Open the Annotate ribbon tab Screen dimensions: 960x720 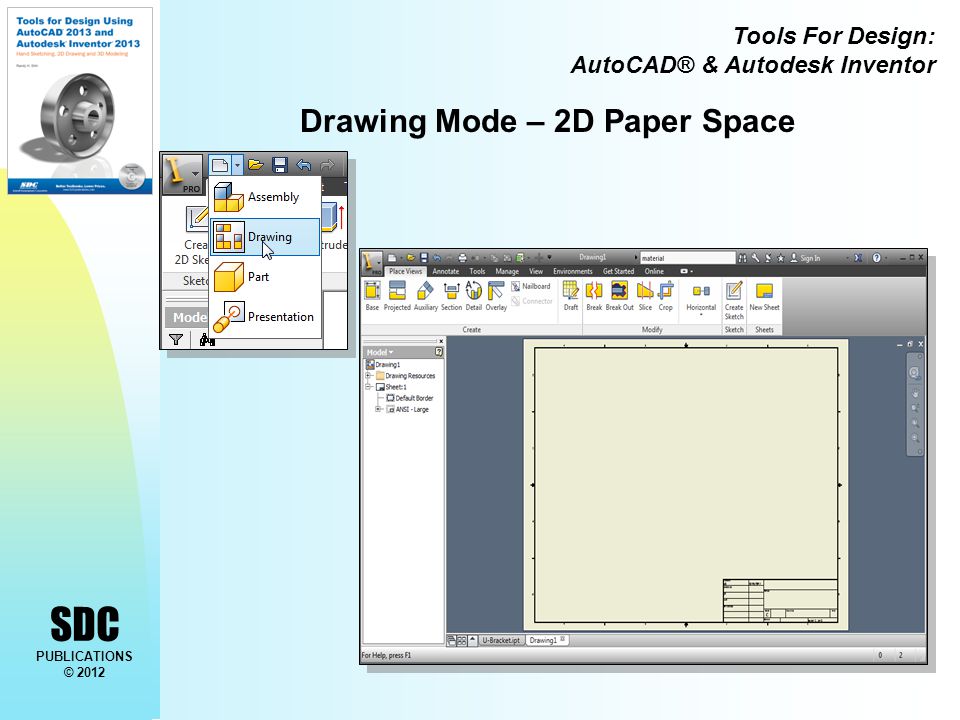446,271
